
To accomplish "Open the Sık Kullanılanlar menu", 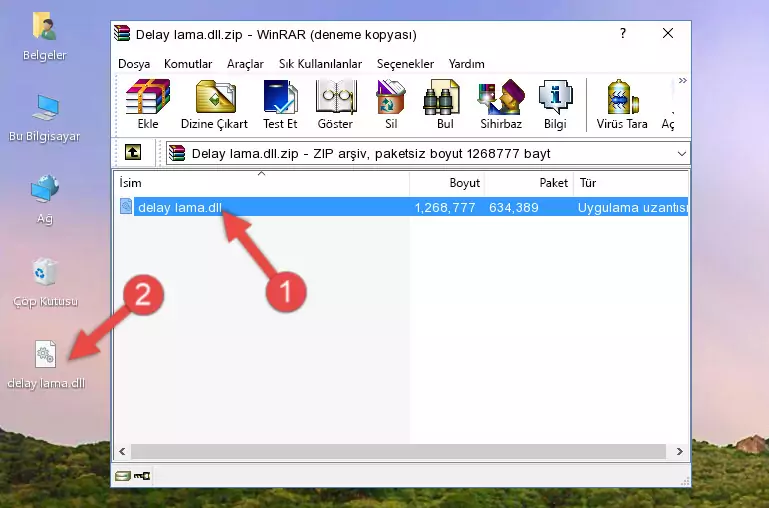I will (x=320, y=64).
